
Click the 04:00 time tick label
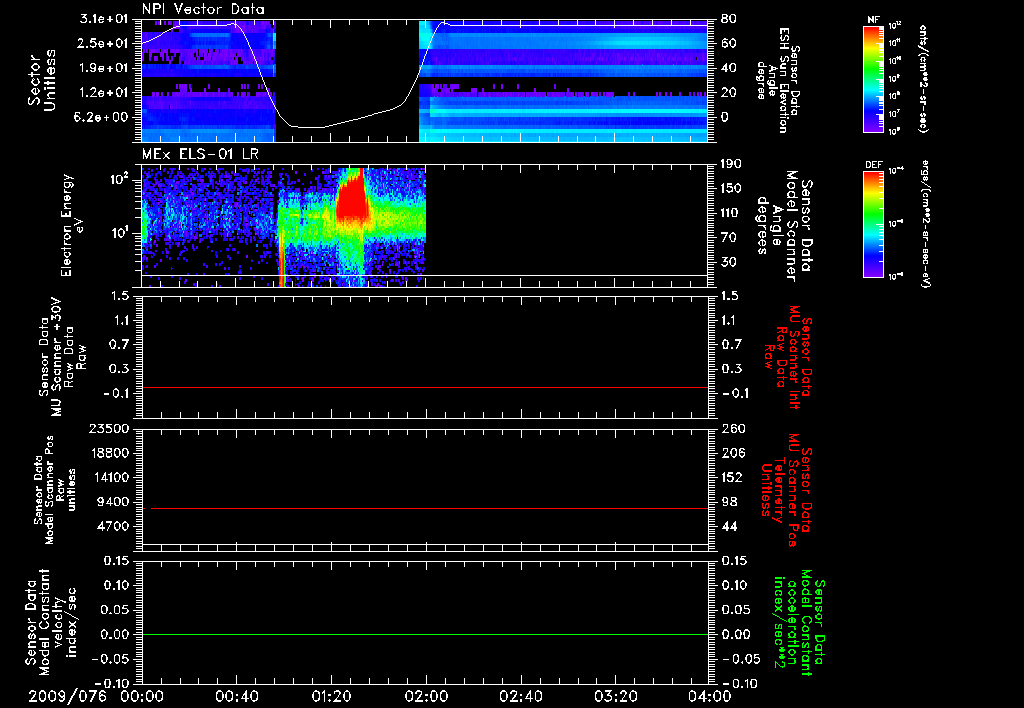710,696
